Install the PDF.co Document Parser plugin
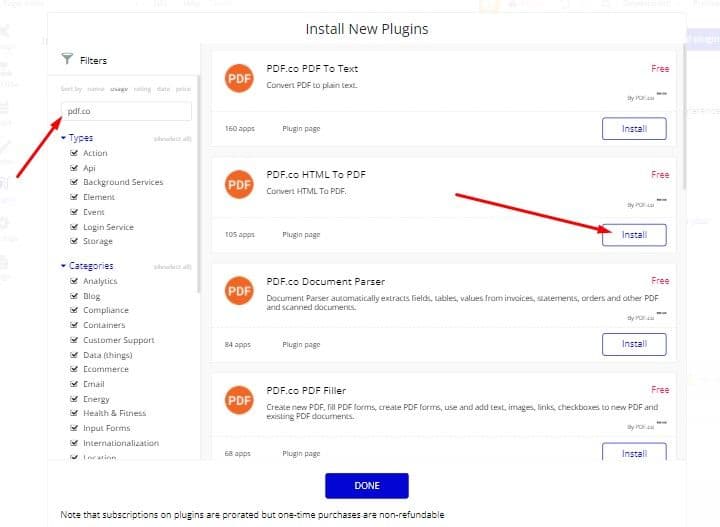Viewport: 720px width, 527px height. [634, 344]
